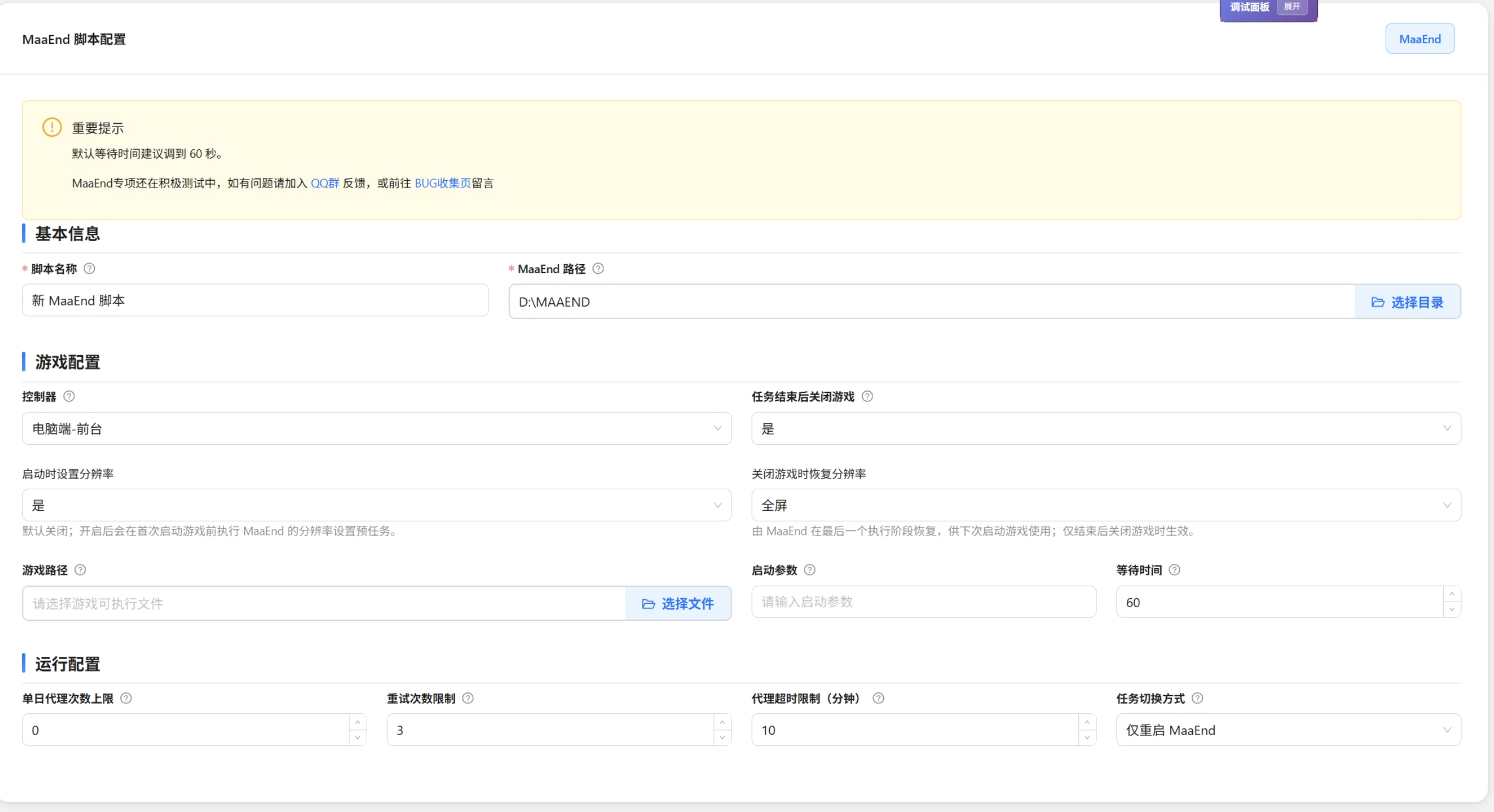Viewport: 1494px width, 812px height.
Task: Open the 控制器 dropdown showing 电脑端-前台
Action: [x=376, y=429]
